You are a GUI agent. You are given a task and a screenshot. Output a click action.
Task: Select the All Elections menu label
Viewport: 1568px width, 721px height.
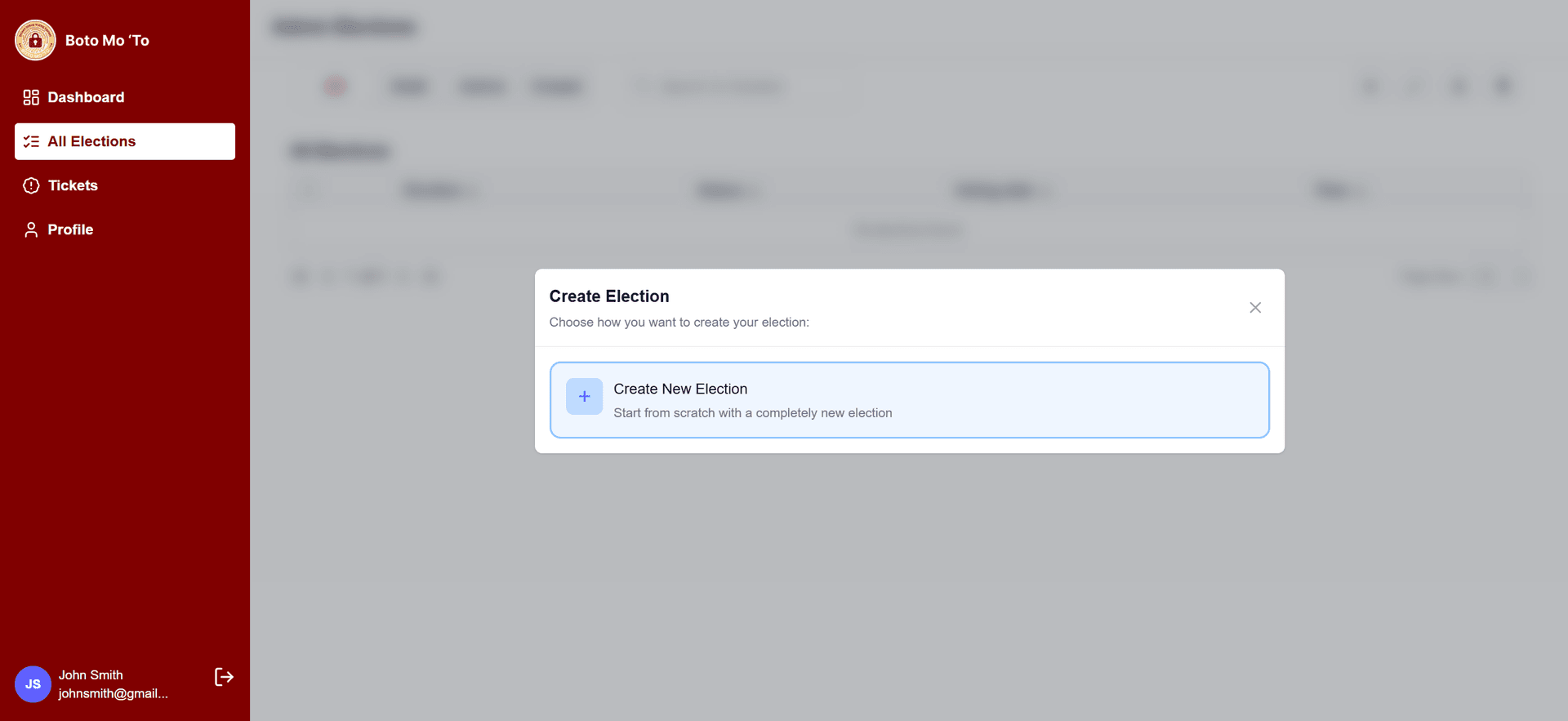(x=91, y=141)
